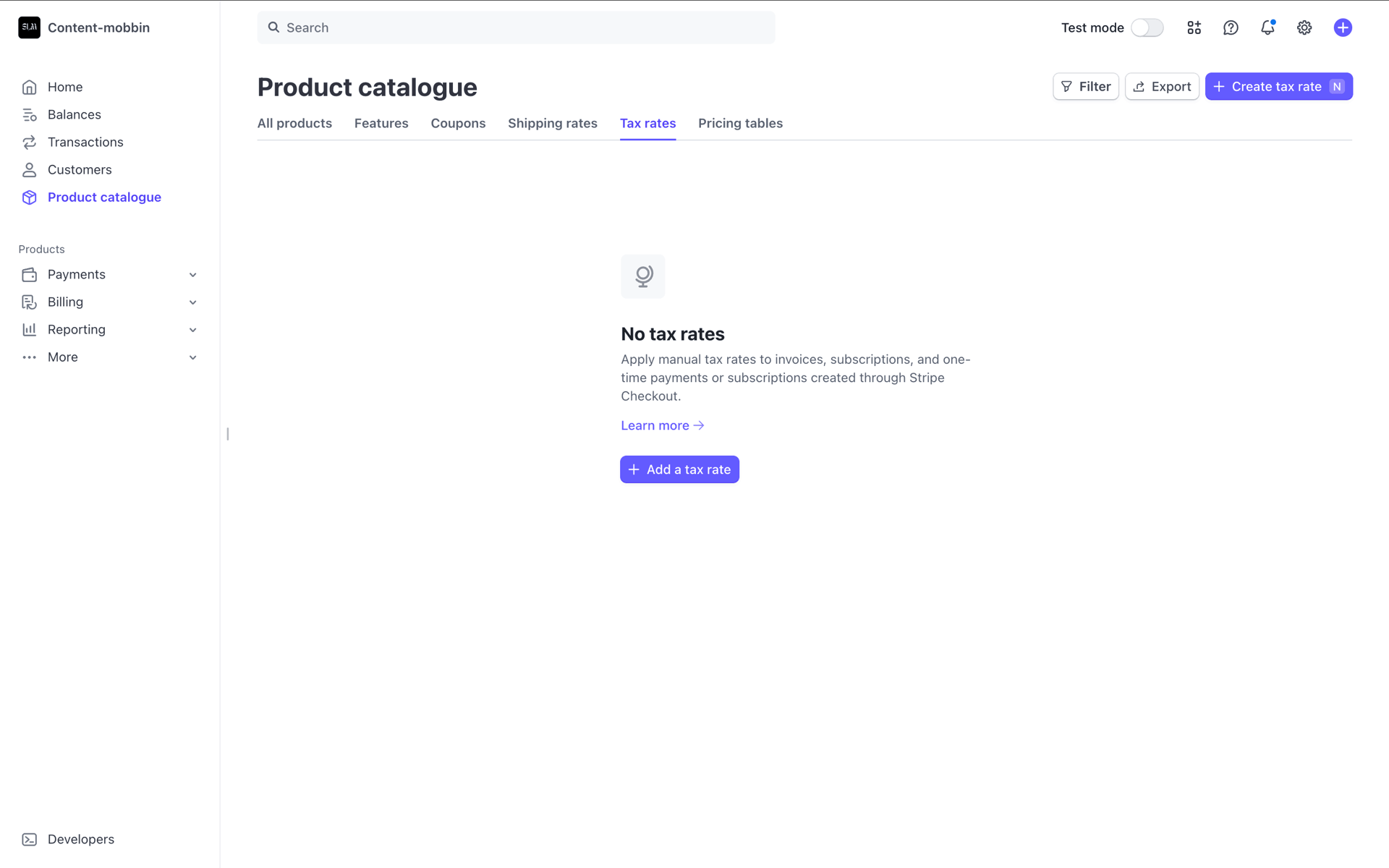Click the Transactions arrows icon

29,142
